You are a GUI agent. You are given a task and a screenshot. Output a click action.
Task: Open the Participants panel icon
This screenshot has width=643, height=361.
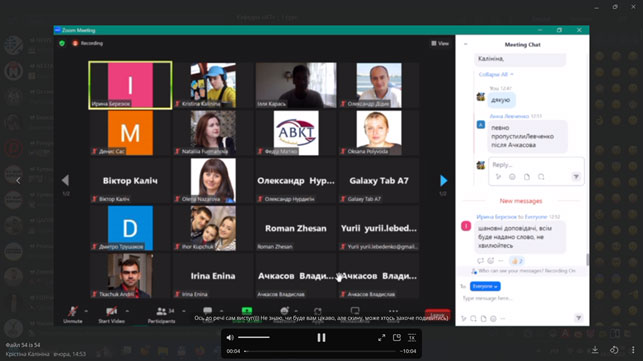coord(162,311)
